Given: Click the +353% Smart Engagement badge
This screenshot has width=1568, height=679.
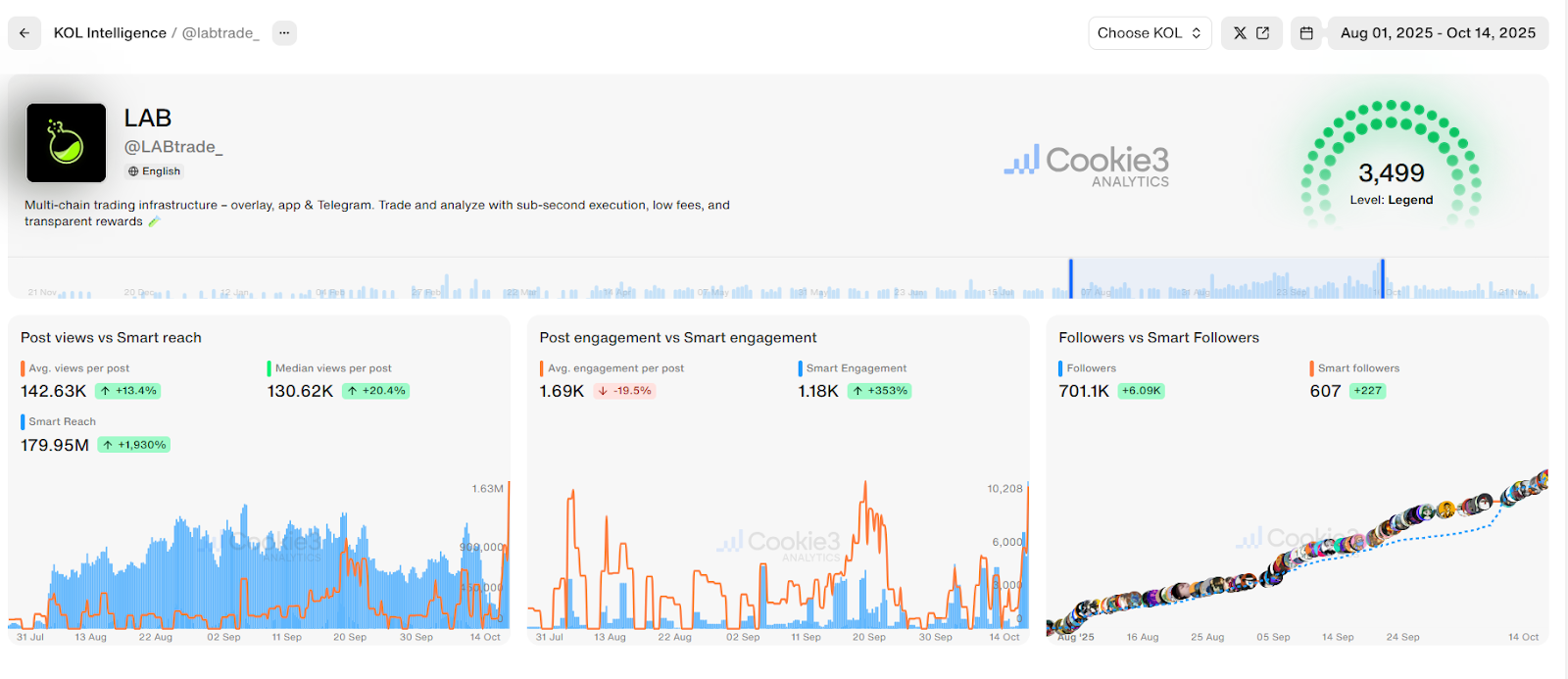Looking at the screenshot, I should click(x=880, y=391).
